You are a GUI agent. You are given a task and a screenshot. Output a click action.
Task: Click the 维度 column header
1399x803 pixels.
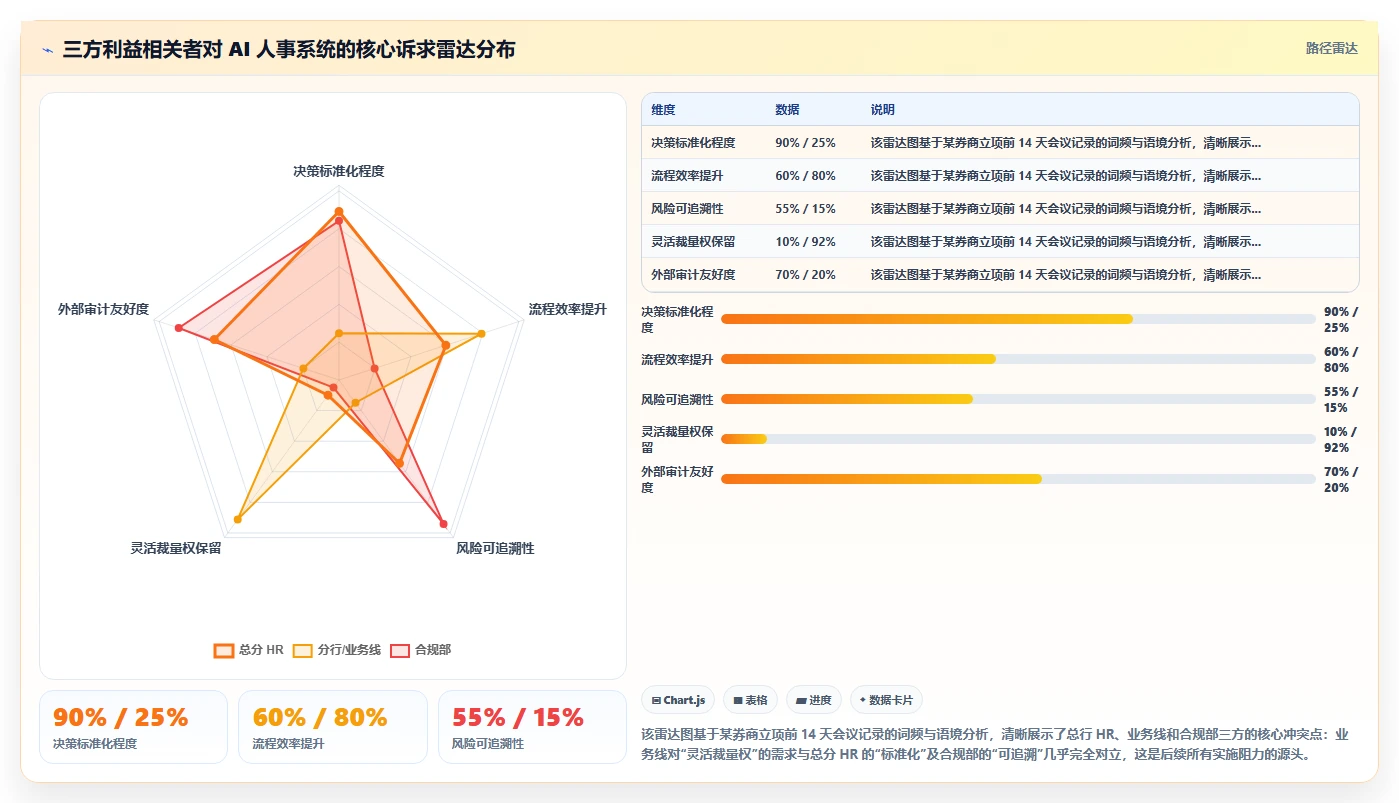[x=664, y=110]
